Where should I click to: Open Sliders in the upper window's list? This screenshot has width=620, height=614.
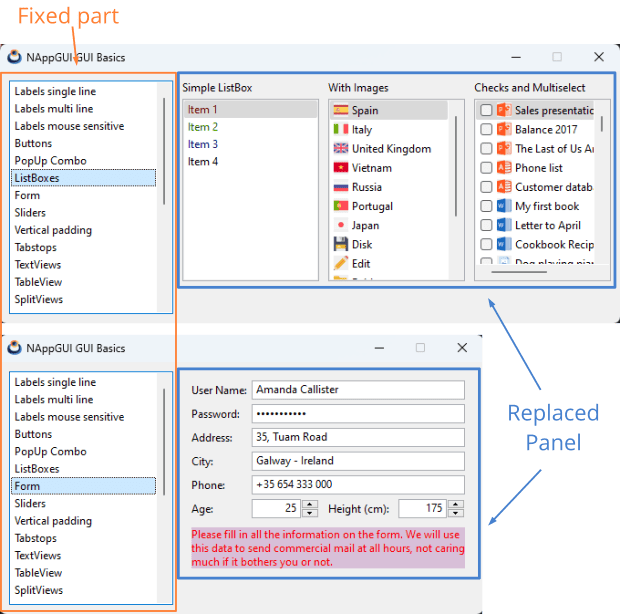(30, 213)
